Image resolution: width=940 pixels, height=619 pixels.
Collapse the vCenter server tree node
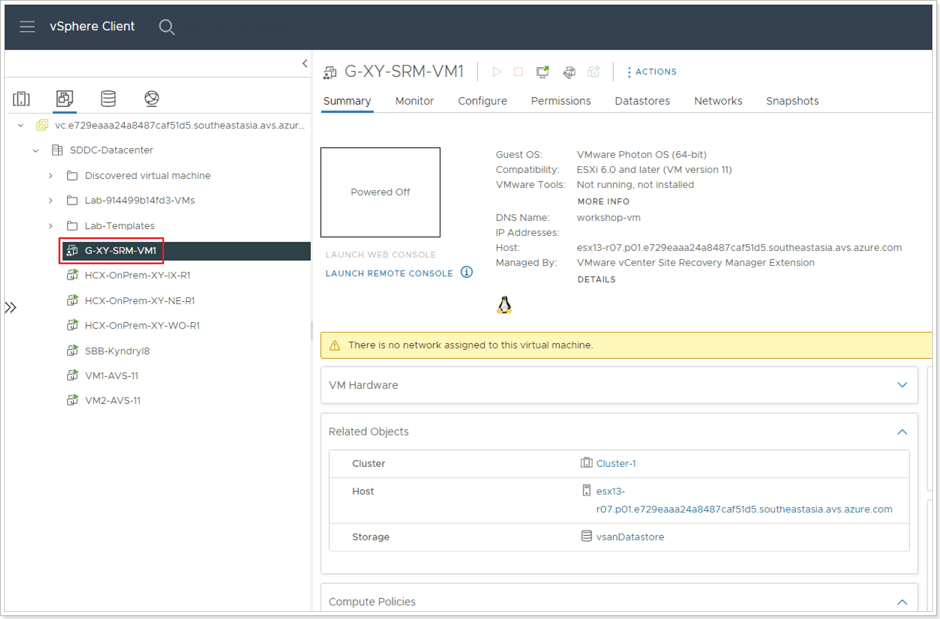pyautogui.click(x=21, y=125)
